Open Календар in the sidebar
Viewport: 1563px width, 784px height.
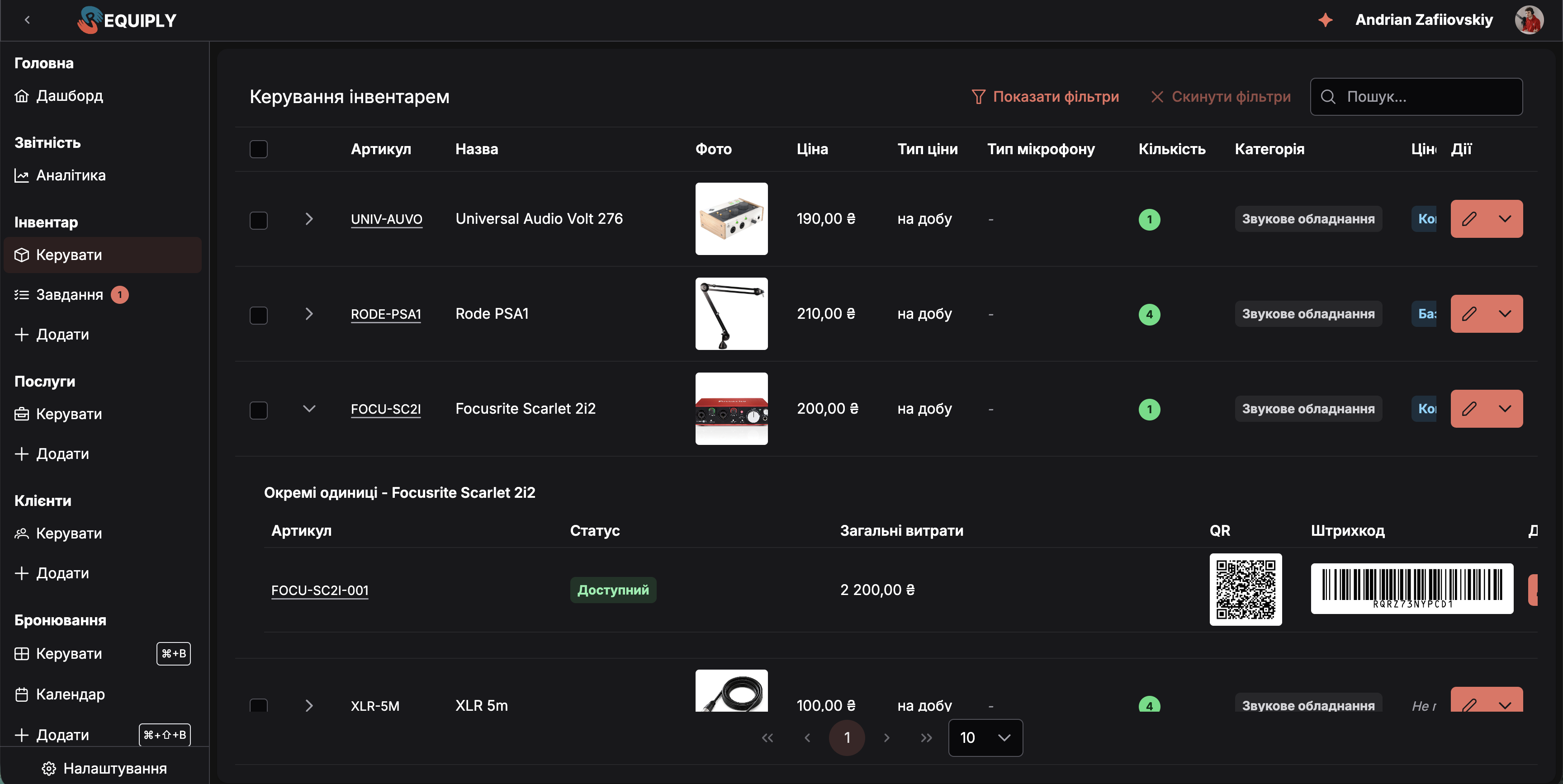(103, 694)
